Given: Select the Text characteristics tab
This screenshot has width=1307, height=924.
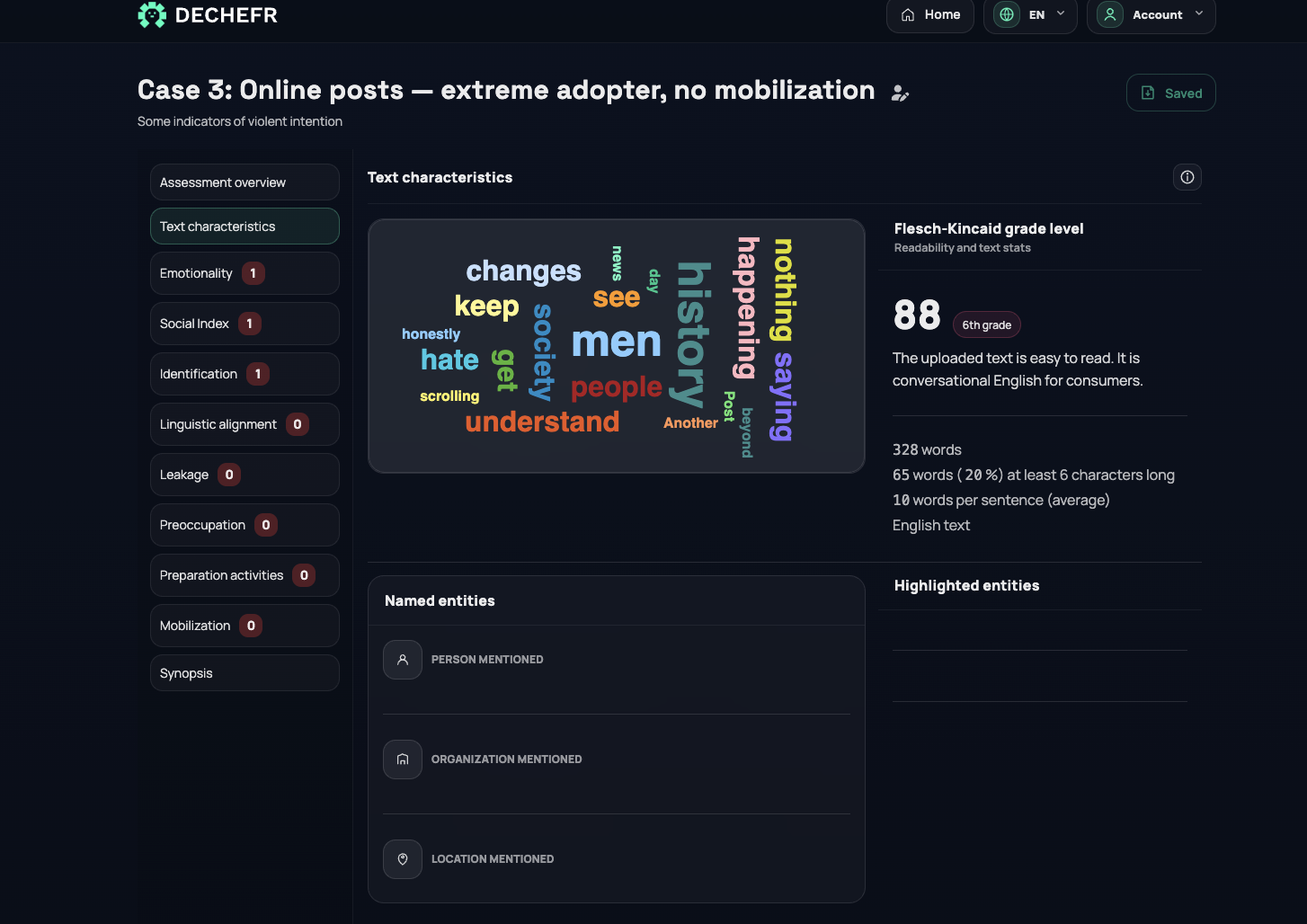Looking at the screenshot, I should coord(245,226).
